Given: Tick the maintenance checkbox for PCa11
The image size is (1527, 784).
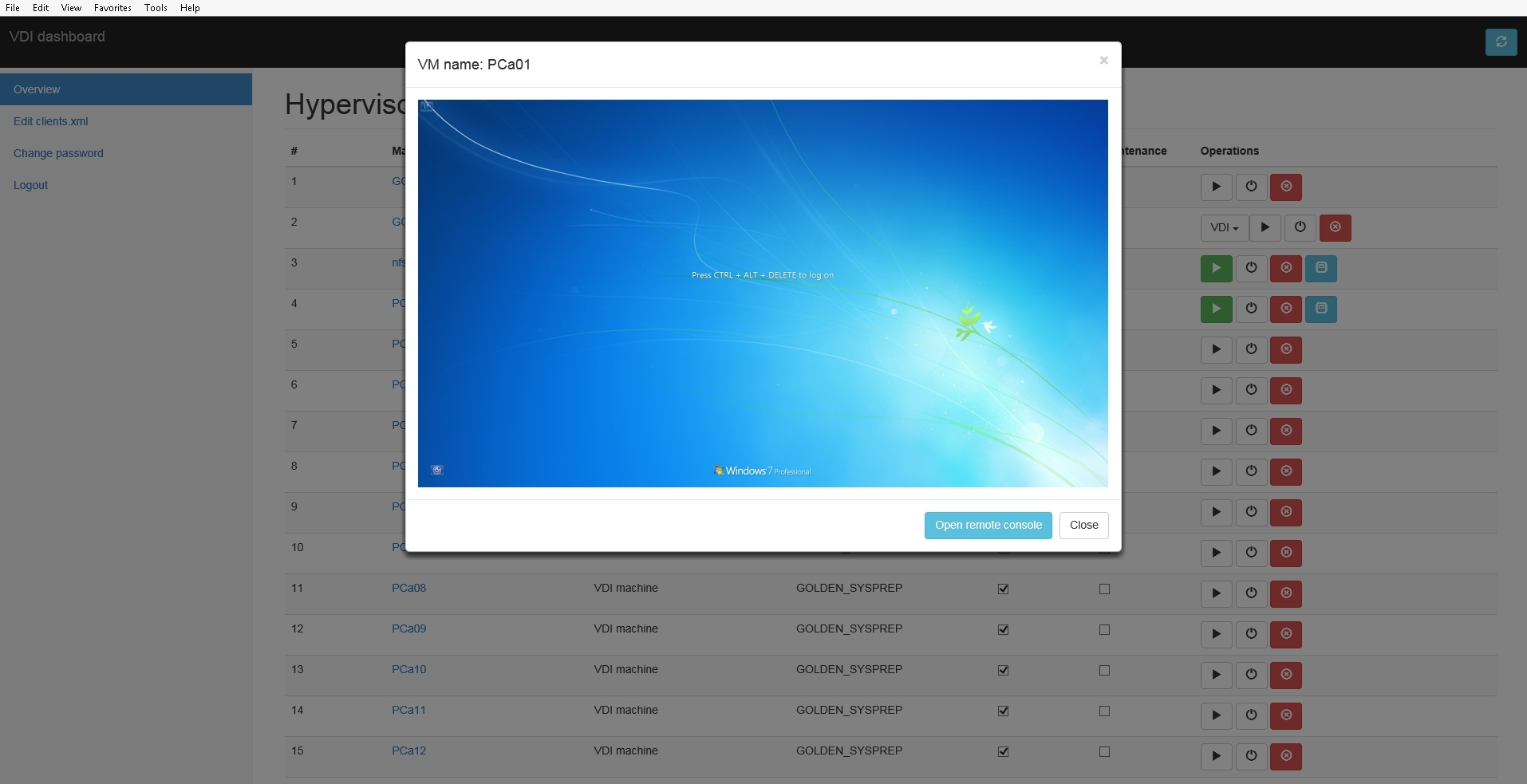Looking at the screenshot, I should (x=1104, y=711).
